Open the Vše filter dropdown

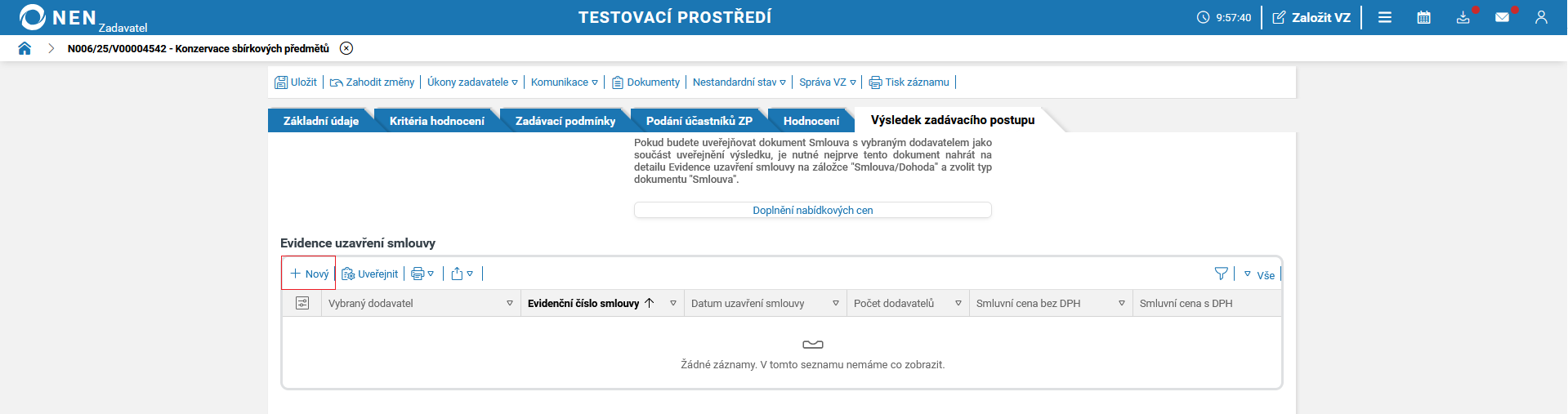pos(1259,274)
